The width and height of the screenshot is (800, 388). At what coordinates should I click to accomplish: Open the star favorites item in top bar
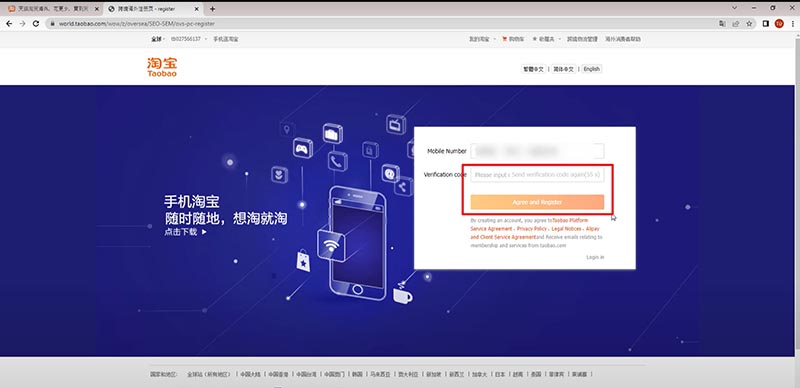[x=543, y=39]
